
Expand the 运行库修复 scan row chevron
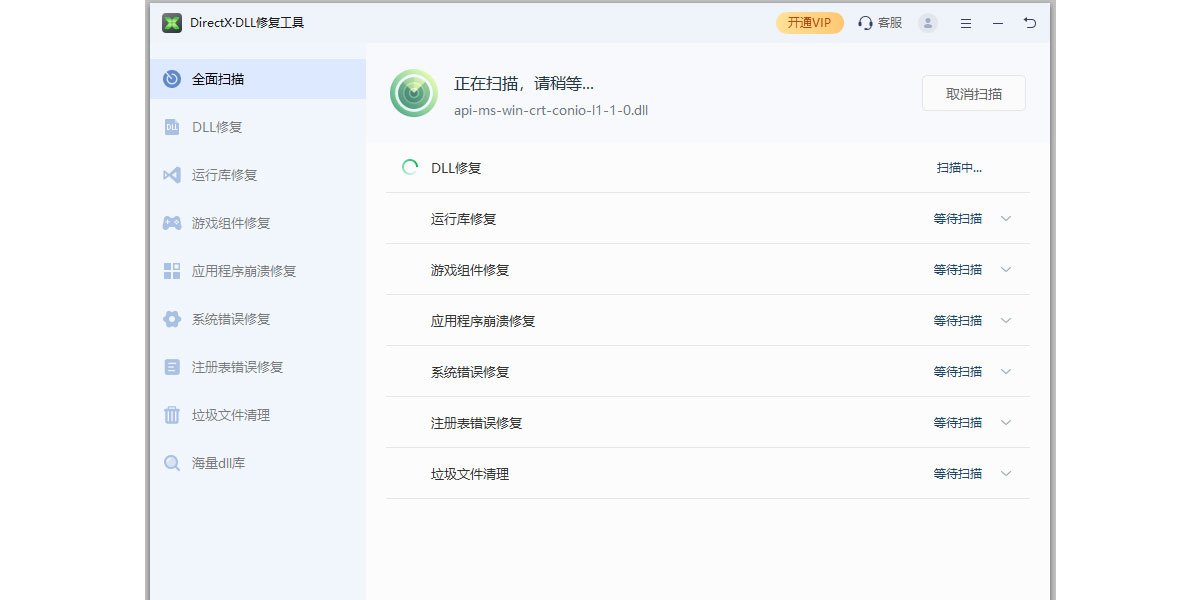tap(1006, 219)
